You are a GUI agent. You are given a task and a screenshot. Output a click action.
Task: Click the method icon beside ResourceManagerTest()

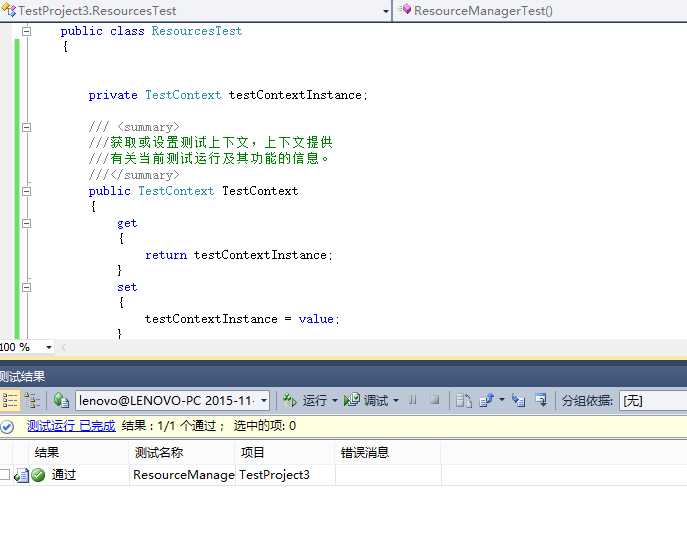click(406, 10)
